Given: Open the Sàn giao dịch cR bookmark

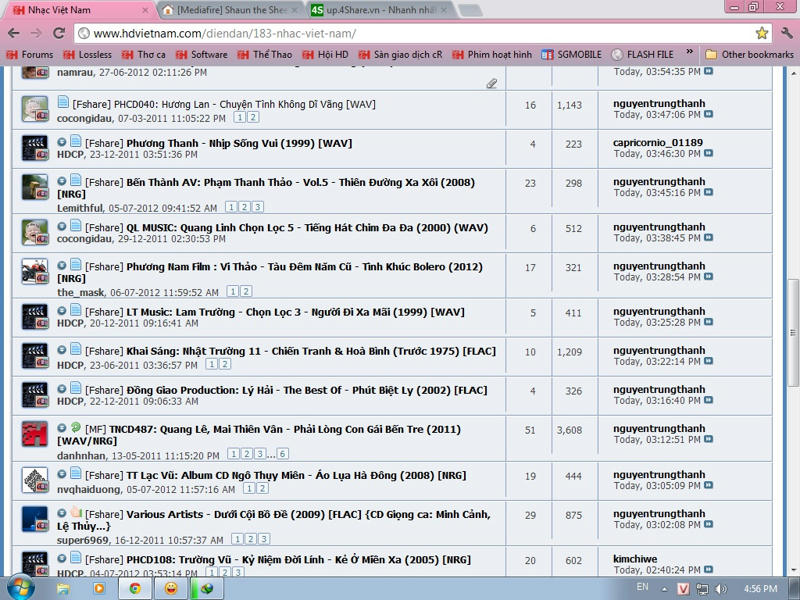Looking at the screenshot, I should tap(401, 55).
